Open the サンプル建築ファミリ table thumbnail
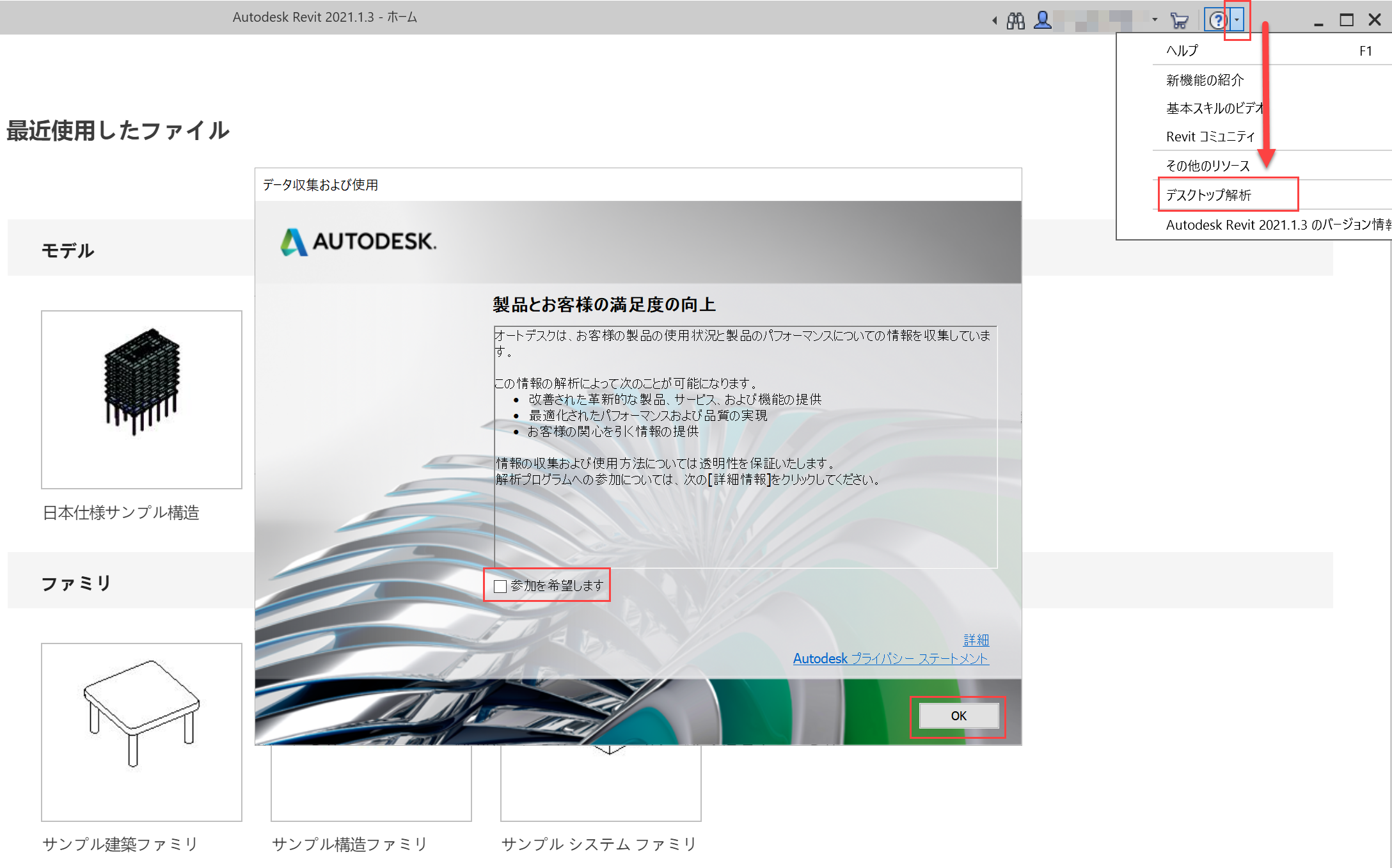Viewport: 1392px width, 868px height. (141, 731)
